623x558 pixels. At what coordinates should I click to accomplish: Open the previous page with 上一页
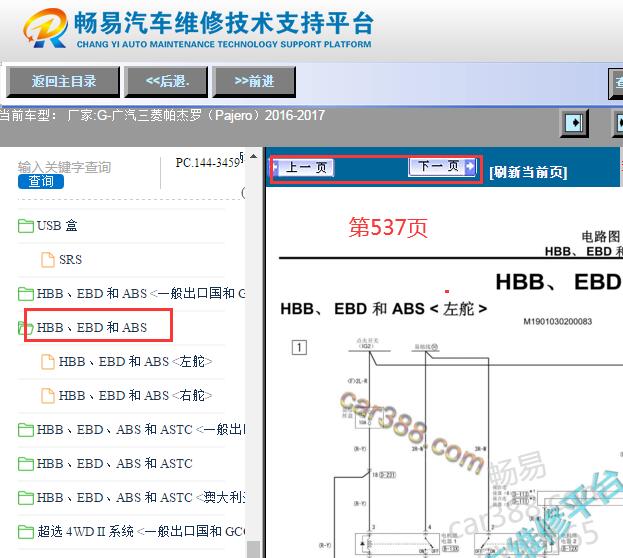click(x=304, y=167)
